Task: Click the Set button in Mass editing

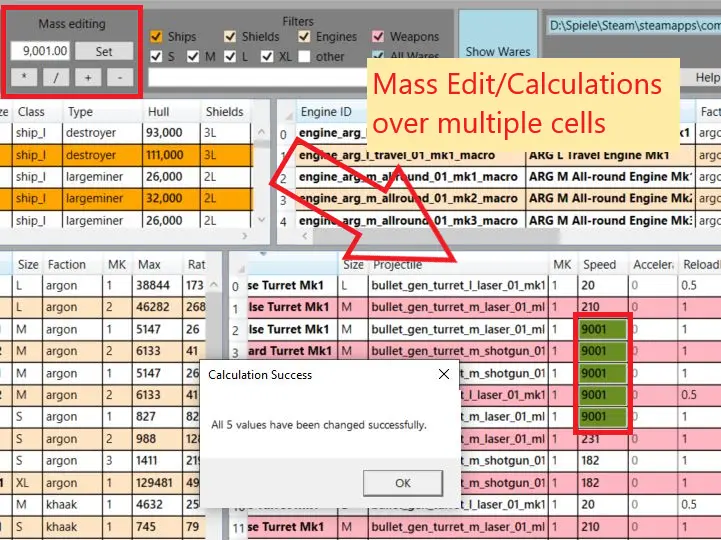Action: point(104,51)
